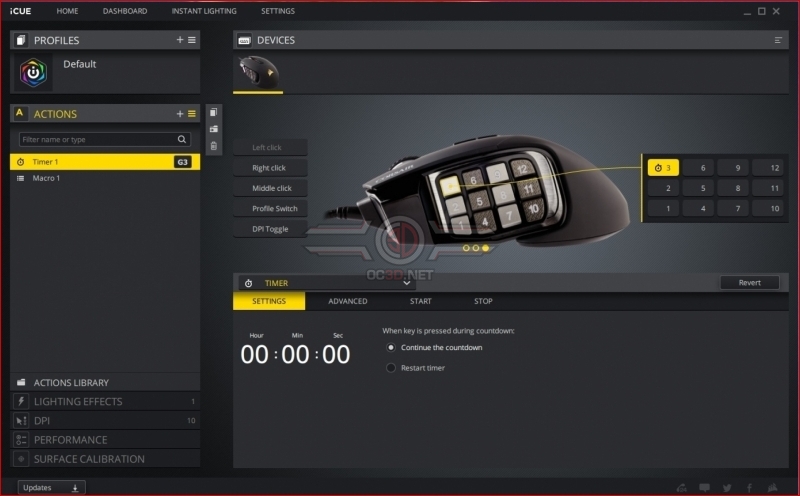Viewport: 800px width, 496px height.
Task: Set the timer Min value
Action: [x=295, y=354]
